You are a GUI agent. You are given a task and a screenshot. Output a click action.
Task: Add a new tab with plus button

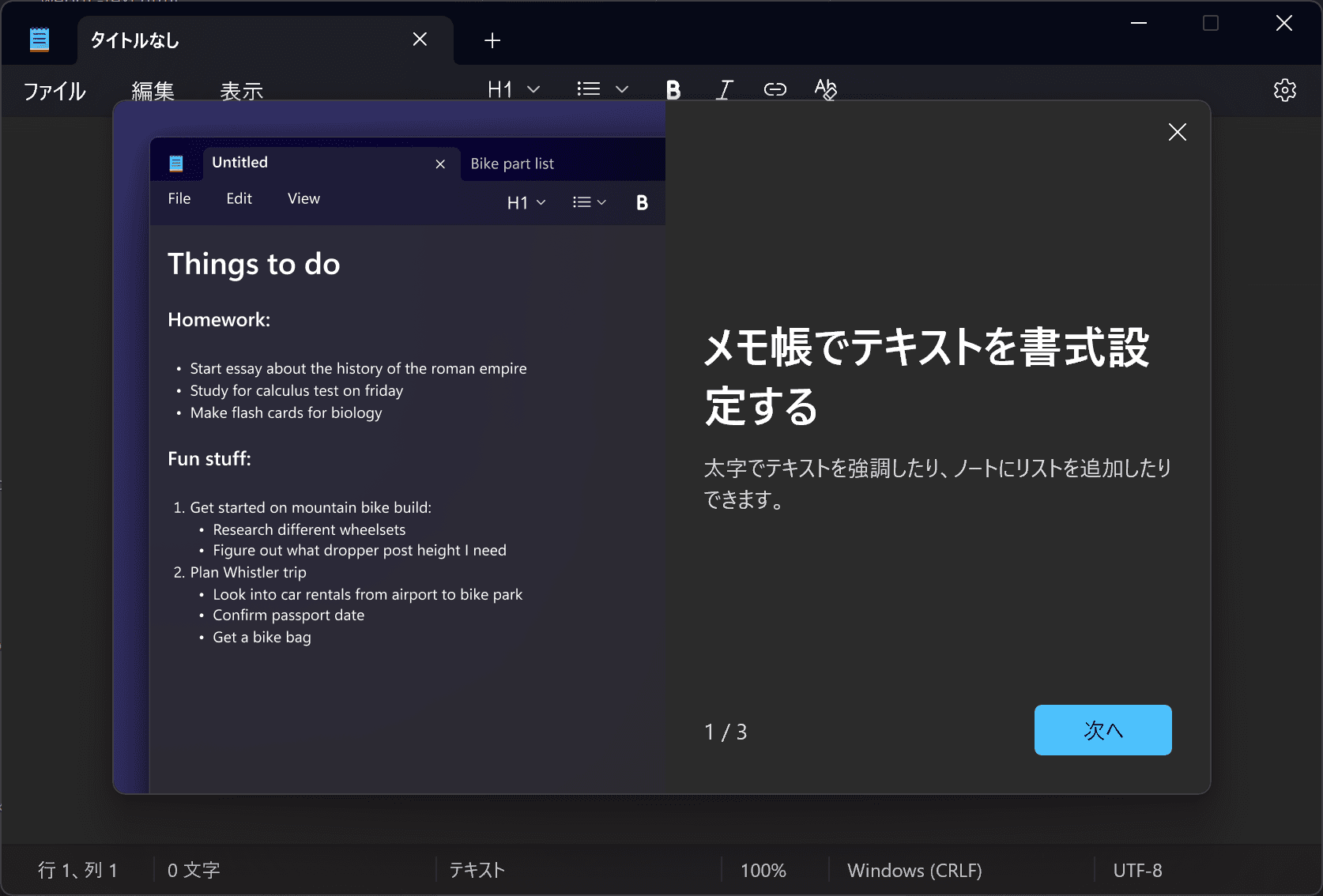(x=492, y=40)
